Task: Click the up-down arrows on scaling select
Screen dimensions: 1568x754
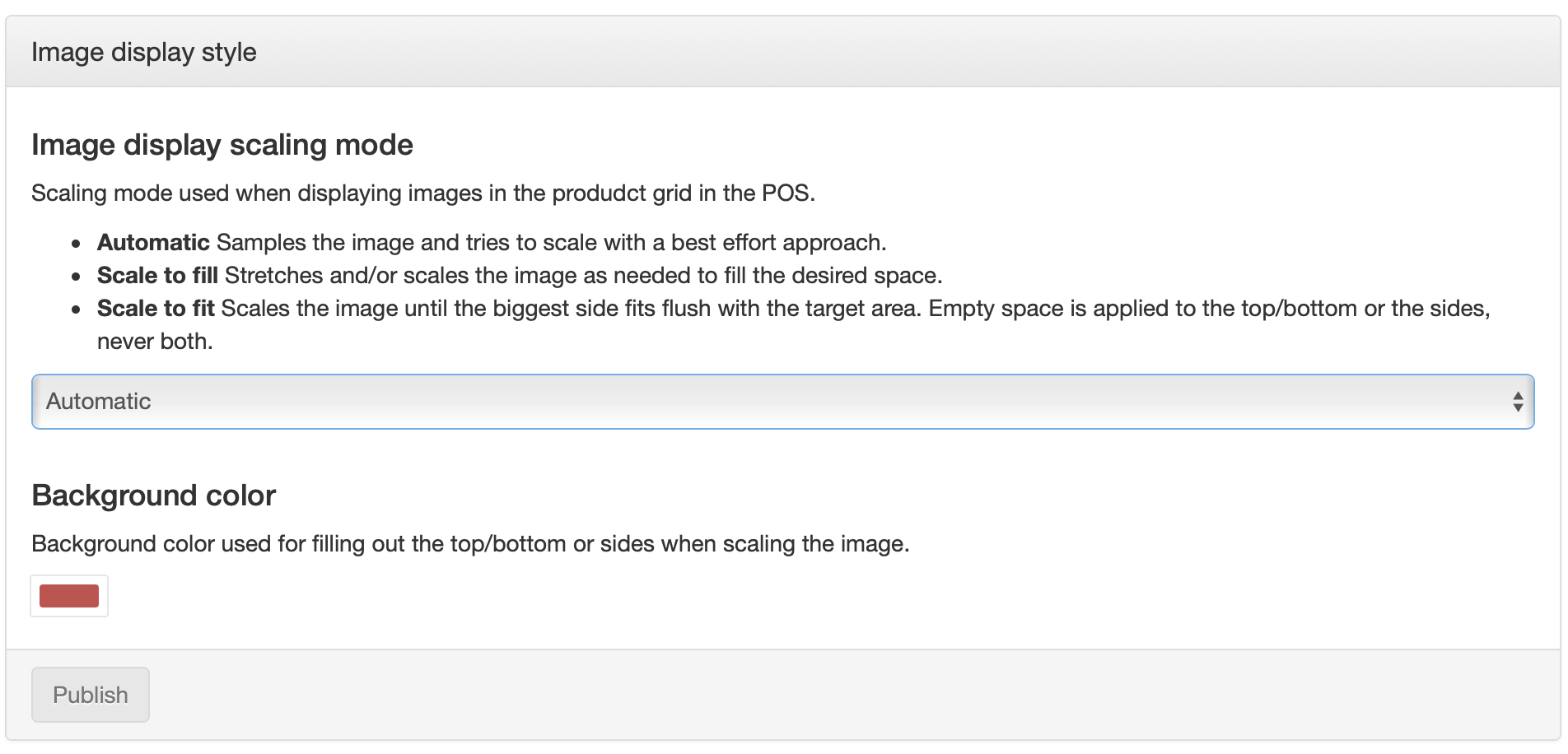Action: coord(1517,402)
